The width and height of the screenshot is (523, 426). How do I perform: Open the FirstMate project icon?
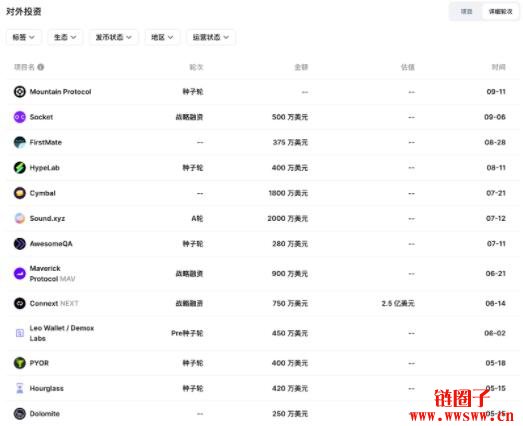tap(20, 142)
